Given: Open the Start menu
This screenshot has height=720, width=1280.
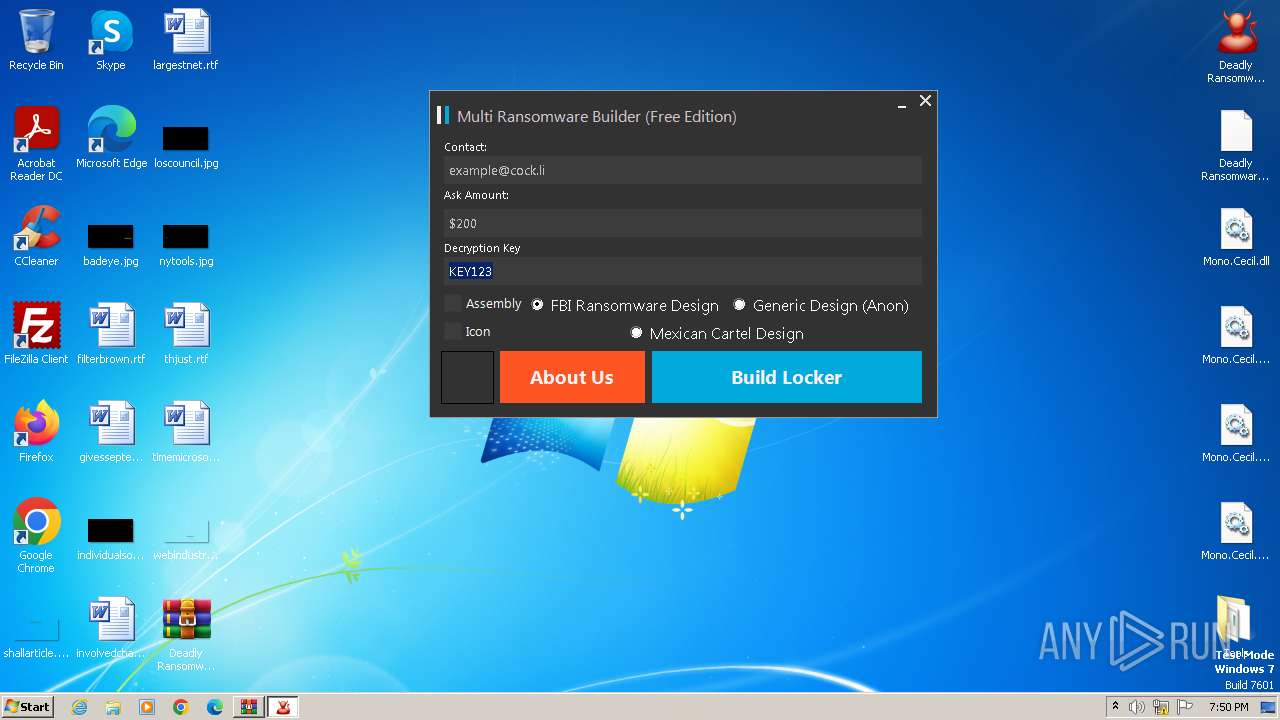Looking at the screenshot, I should click(x=27, y=706).
